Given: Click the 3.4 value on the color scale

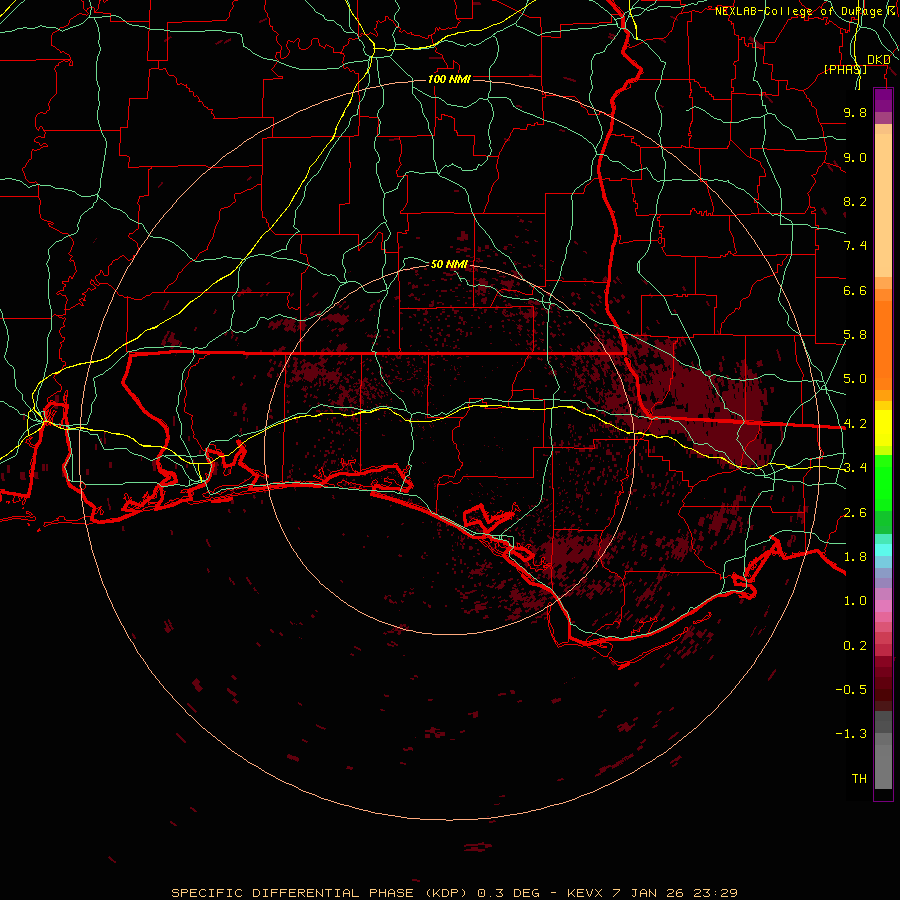Looking at the screenshot, I should coord(855,468).
